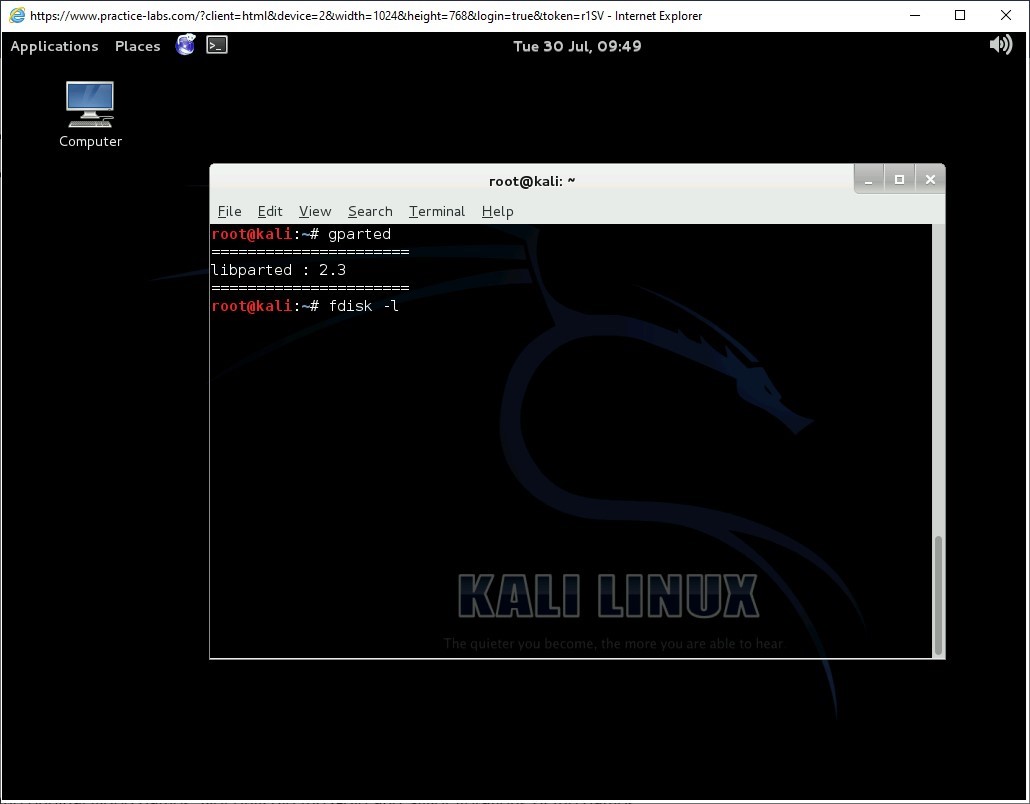The width and height of the screenshot is (1030, 804).
Task: Maximize the root@kali terminal window
Action: point(899,180)
